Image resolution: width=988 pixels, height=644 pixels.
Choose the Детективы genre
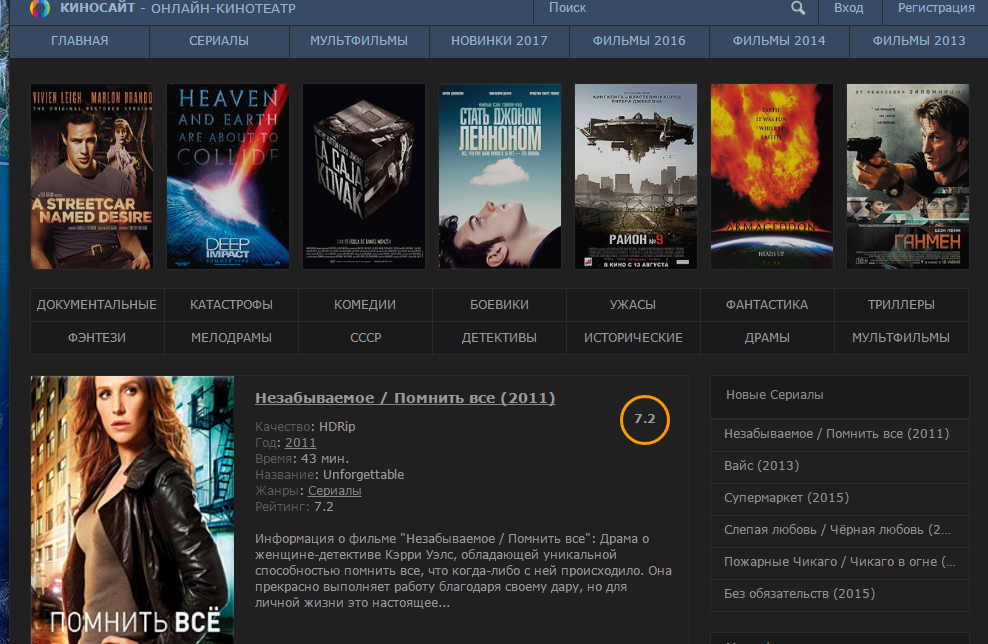point(499,338)
